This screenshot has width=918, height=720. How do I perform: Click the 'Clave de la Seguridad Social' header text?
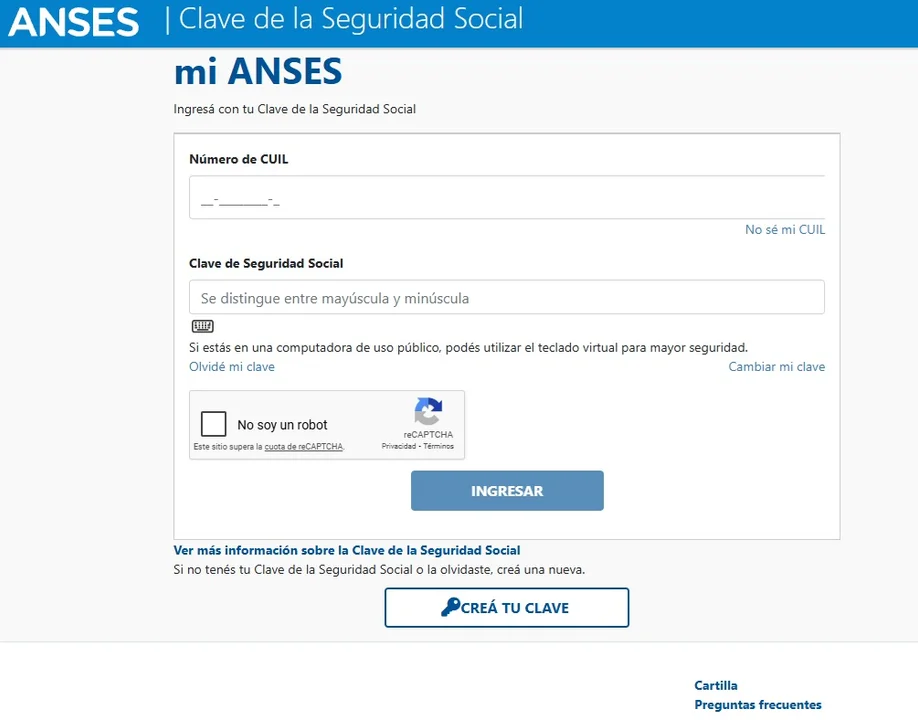pyautogui.click(x=348, y=18)
